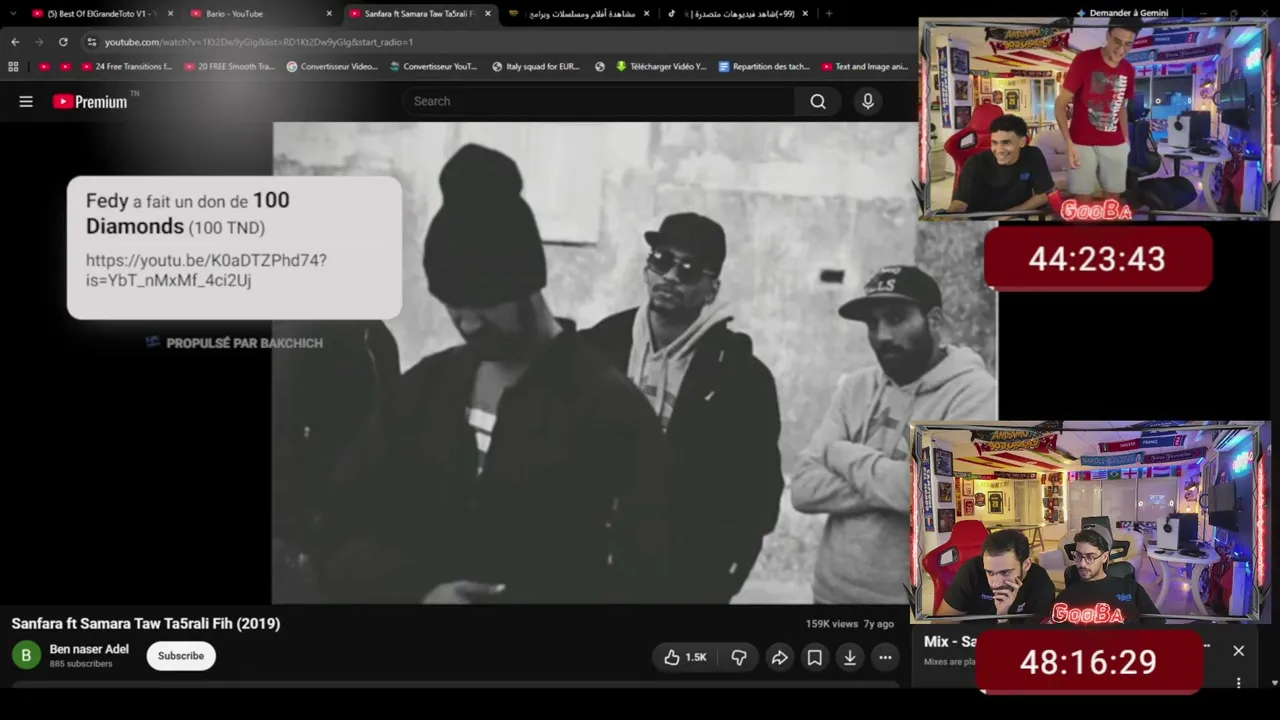Open the Convertisseur YouT... bookmark
Image resolution: width=1280 pixels, height=720 pixels.
pos(434,67)
